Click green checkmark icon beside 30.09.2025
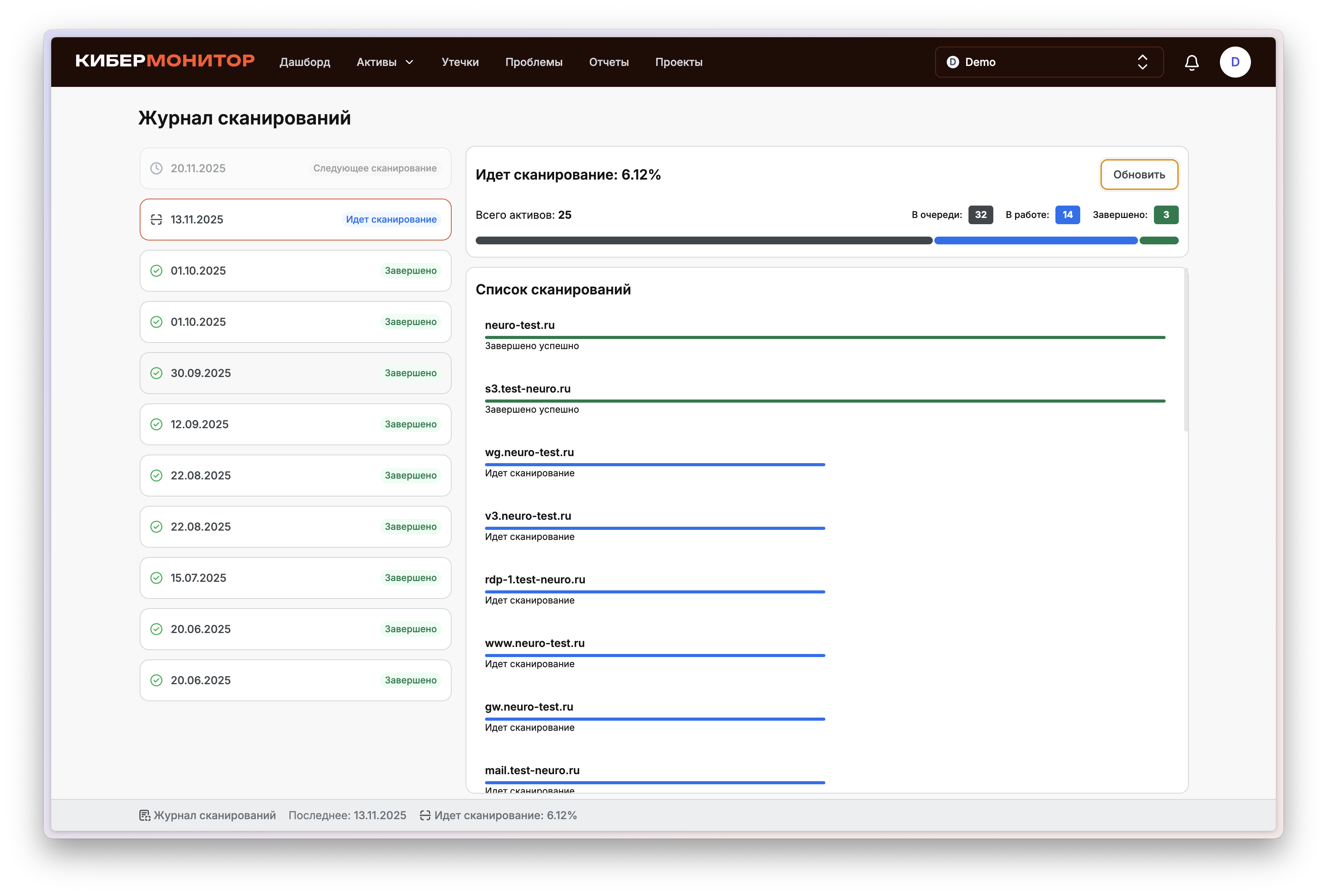The image size is (1327, 896). 156,373
